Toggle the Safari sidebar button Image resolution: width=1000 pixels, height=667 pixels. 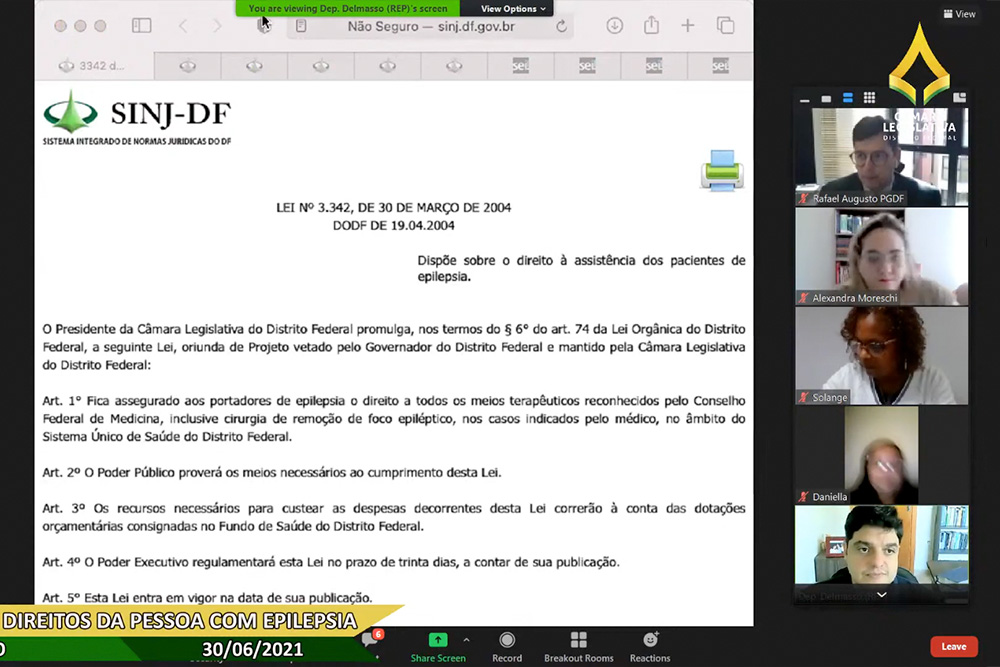coord(142,26)
